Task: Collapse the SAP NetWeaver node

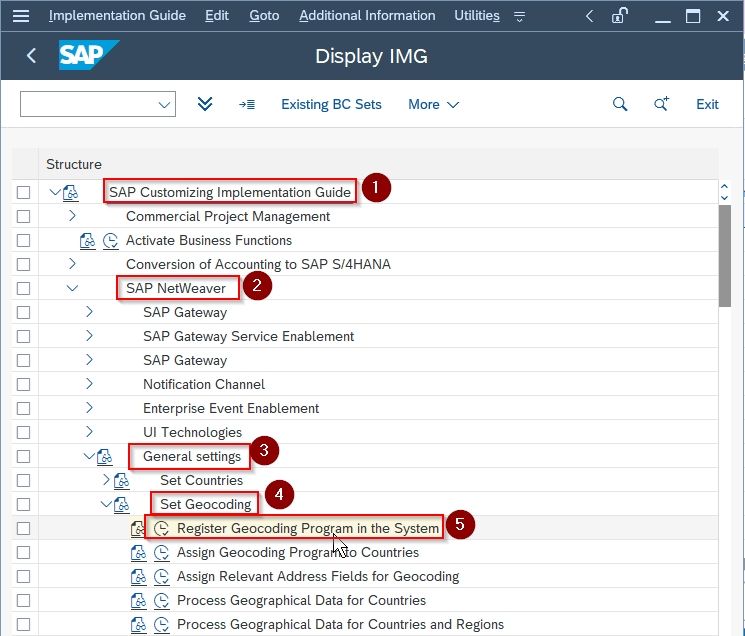Action: pyautogui.click(x=72, y=288)
